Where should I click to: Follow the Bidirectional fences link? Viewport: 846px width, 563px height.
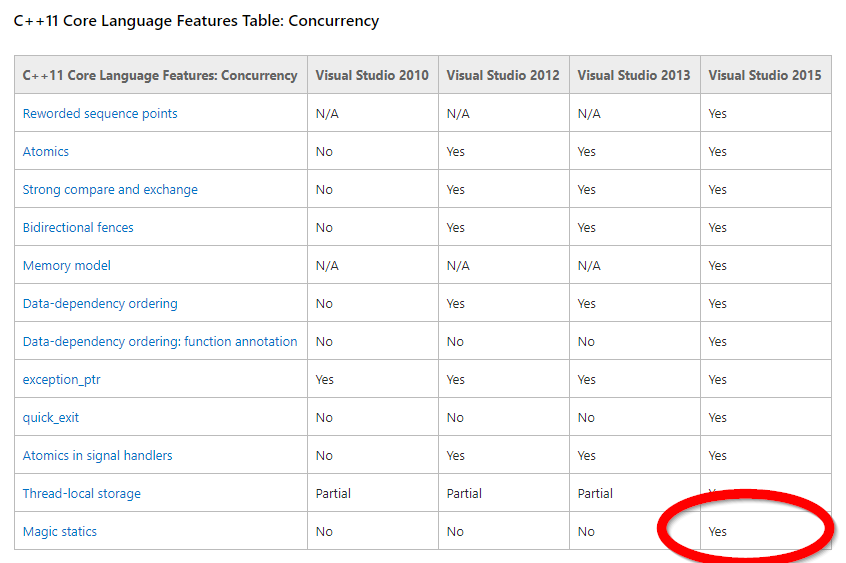tap(78, 228)
